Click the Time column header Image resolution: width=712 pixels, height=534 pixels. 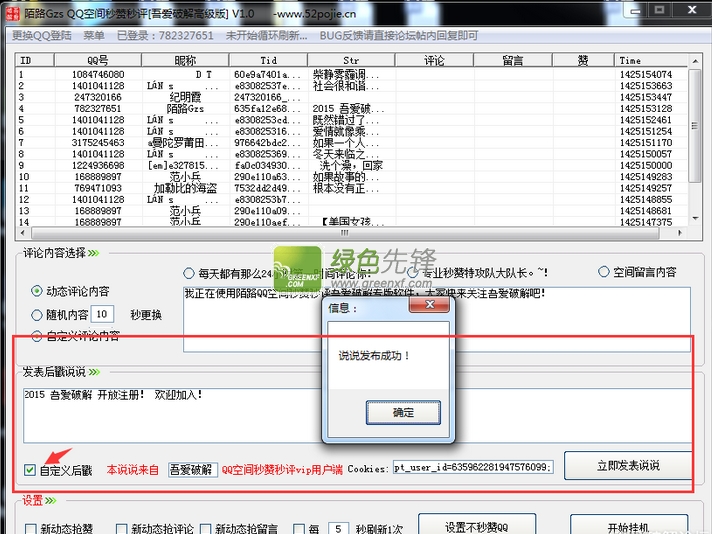[651, 60]
